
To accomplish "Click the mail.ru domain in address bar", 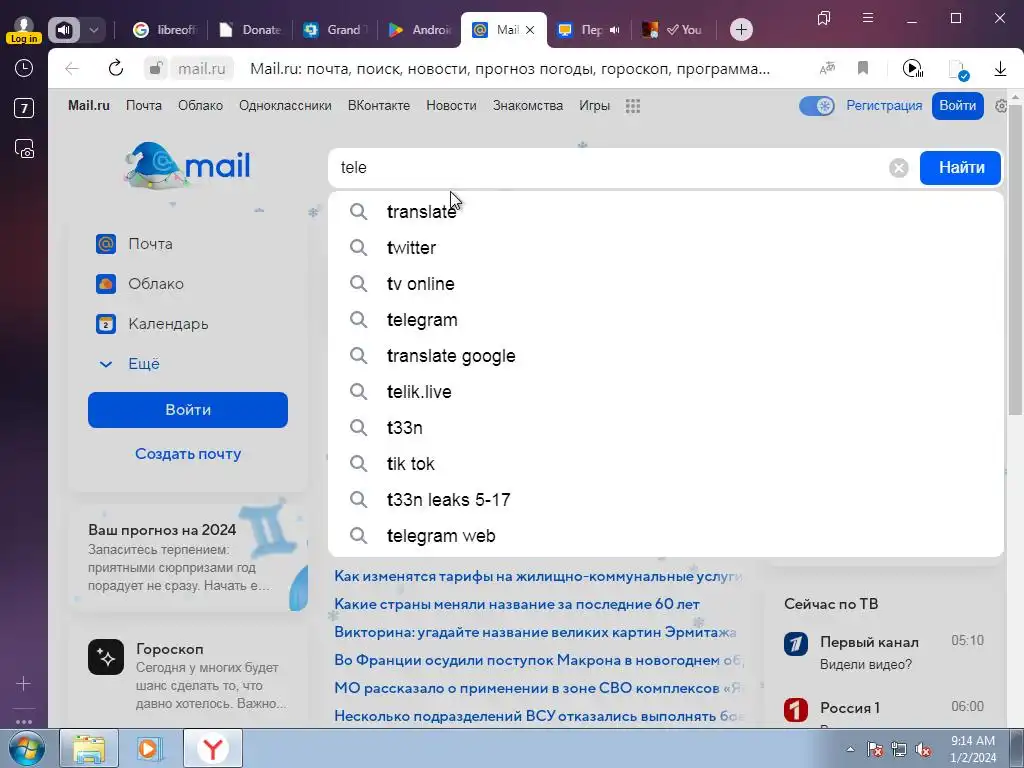I will 202,69.
